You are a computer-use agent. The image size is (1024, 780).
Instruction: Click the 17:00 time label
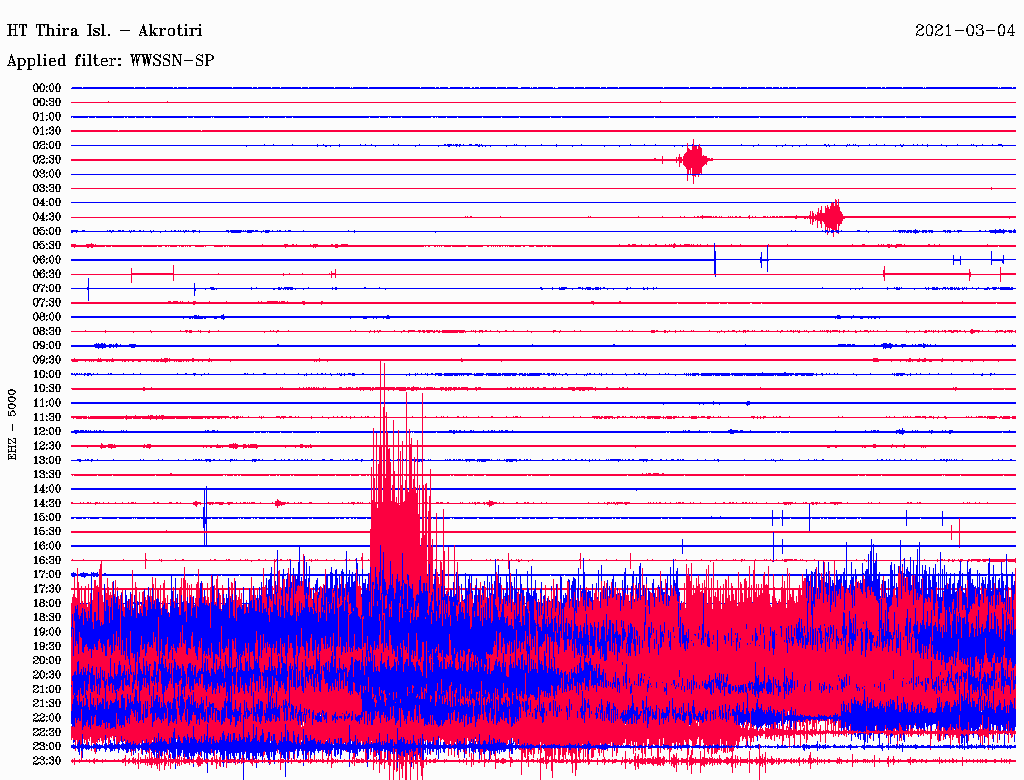(x=47, y=575)
